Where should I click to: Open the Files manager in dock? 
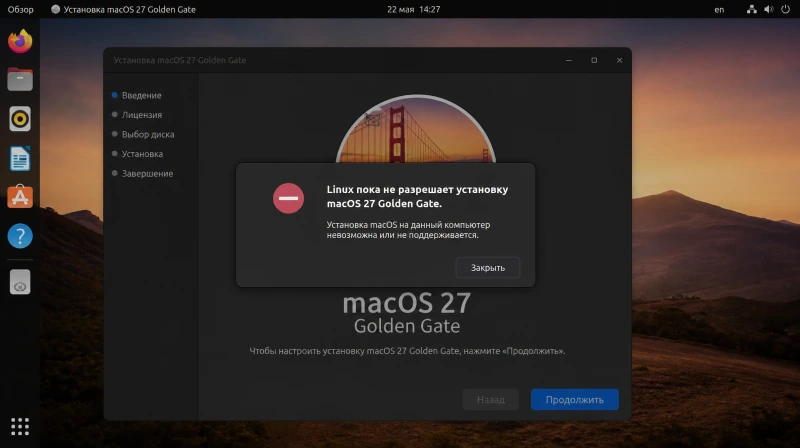pos(20,80)
